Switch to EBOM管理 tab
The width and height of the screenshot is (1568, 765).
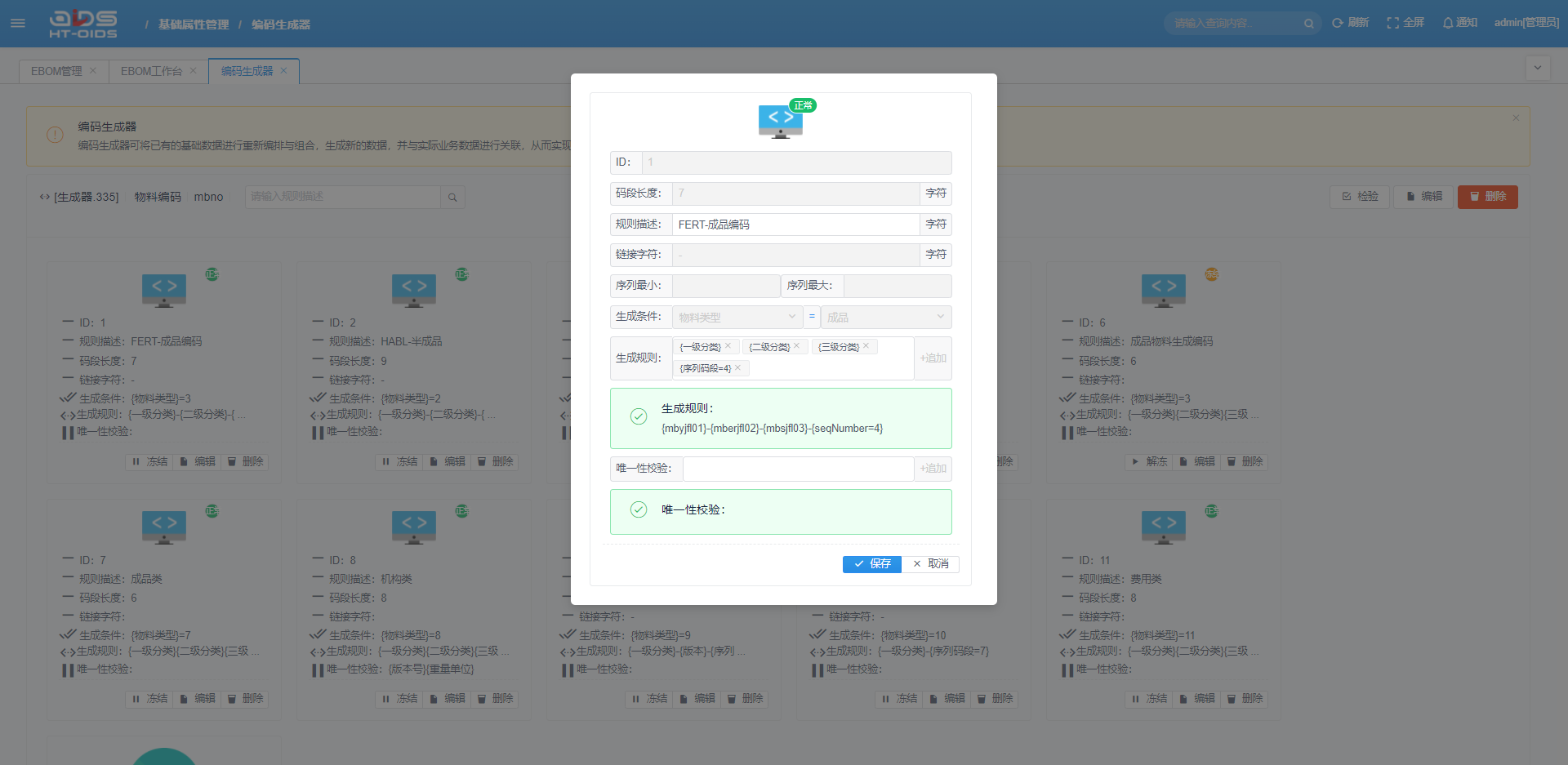pyautogui.click(x=56, y=71)
